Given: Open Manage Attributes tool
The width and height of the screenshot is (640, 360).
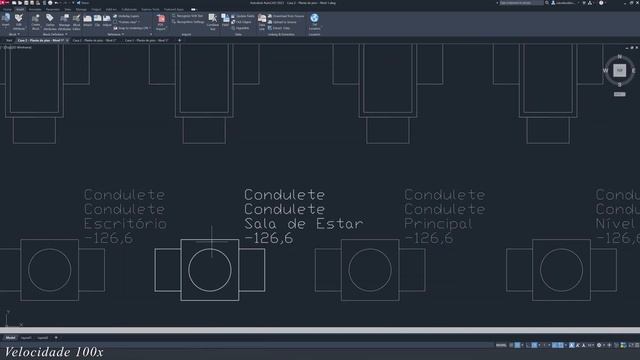Looking at the screenshot, I should tap(64, 22).
